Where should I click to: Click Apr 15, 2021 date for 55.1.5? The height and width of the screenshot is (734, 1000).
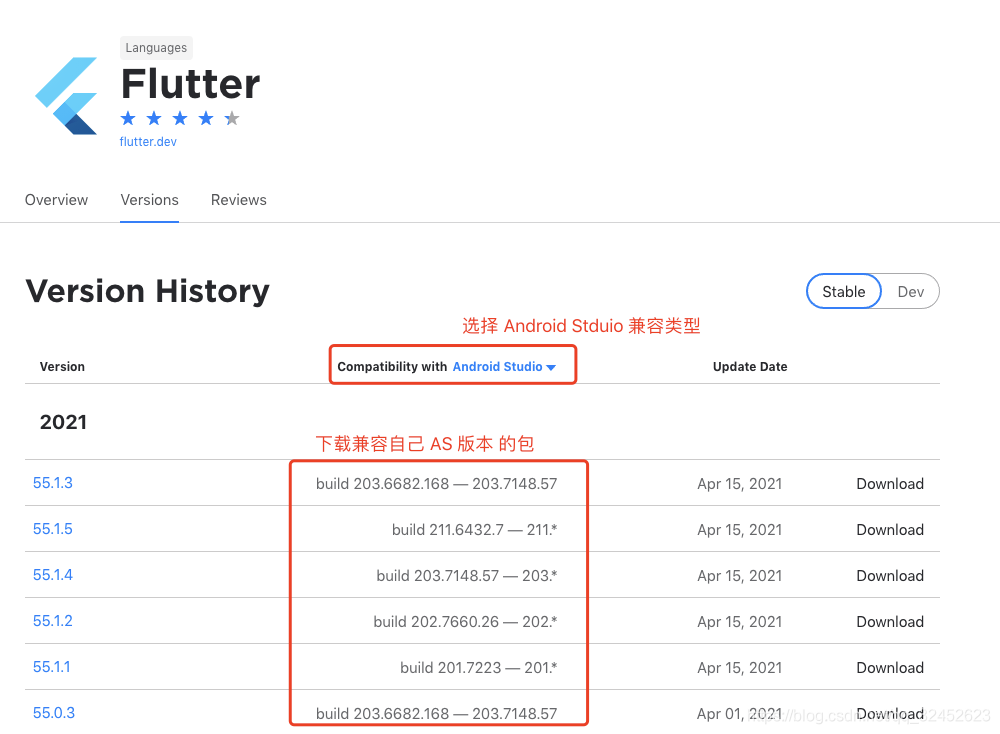pos(740,530)
